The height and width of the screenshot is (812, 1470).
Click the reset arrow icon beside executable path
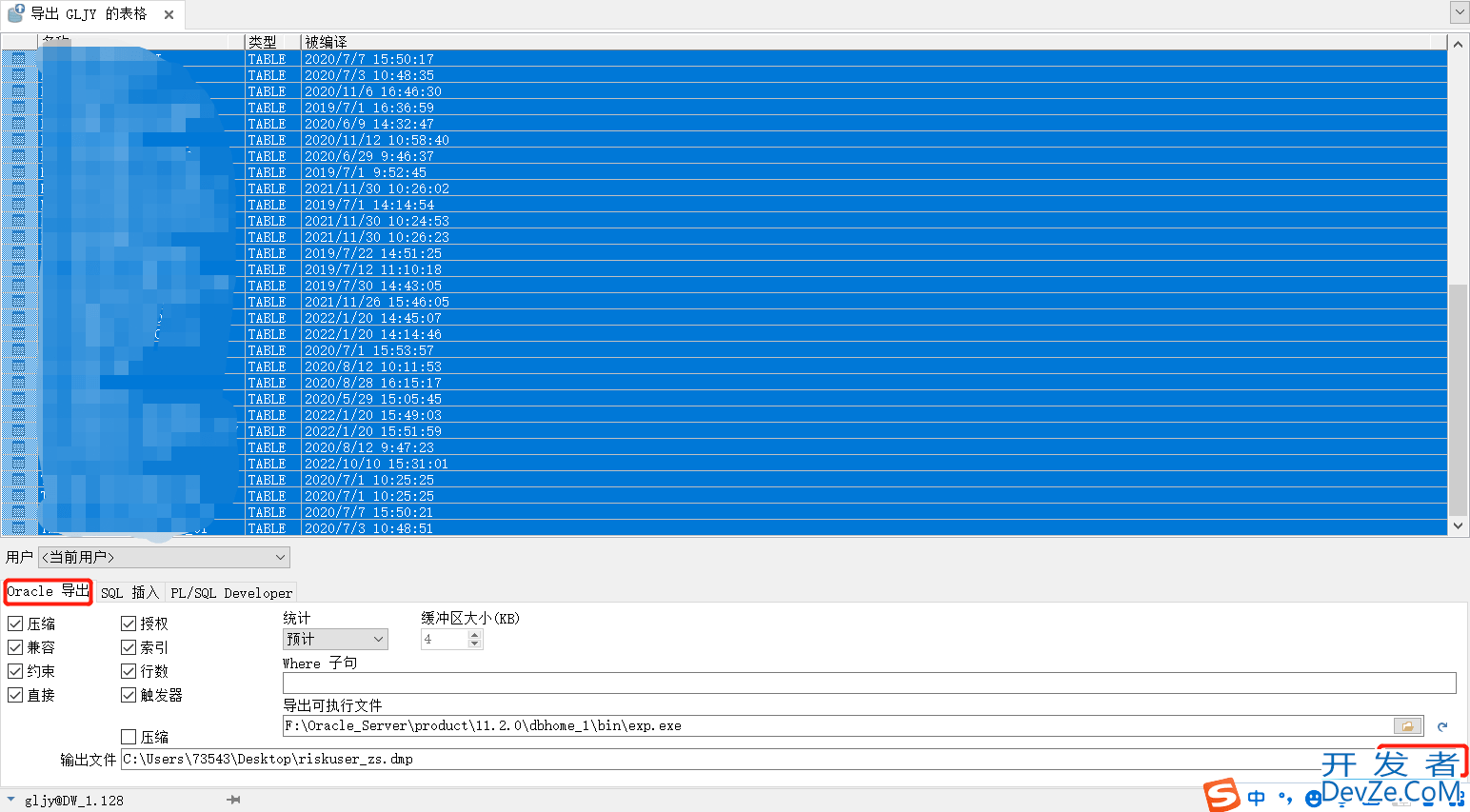[x=1442, y=726]
